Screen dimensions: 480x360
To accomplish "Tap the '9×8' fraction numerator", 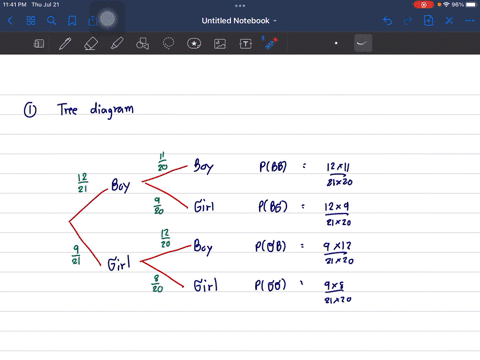I will (334, 285).
